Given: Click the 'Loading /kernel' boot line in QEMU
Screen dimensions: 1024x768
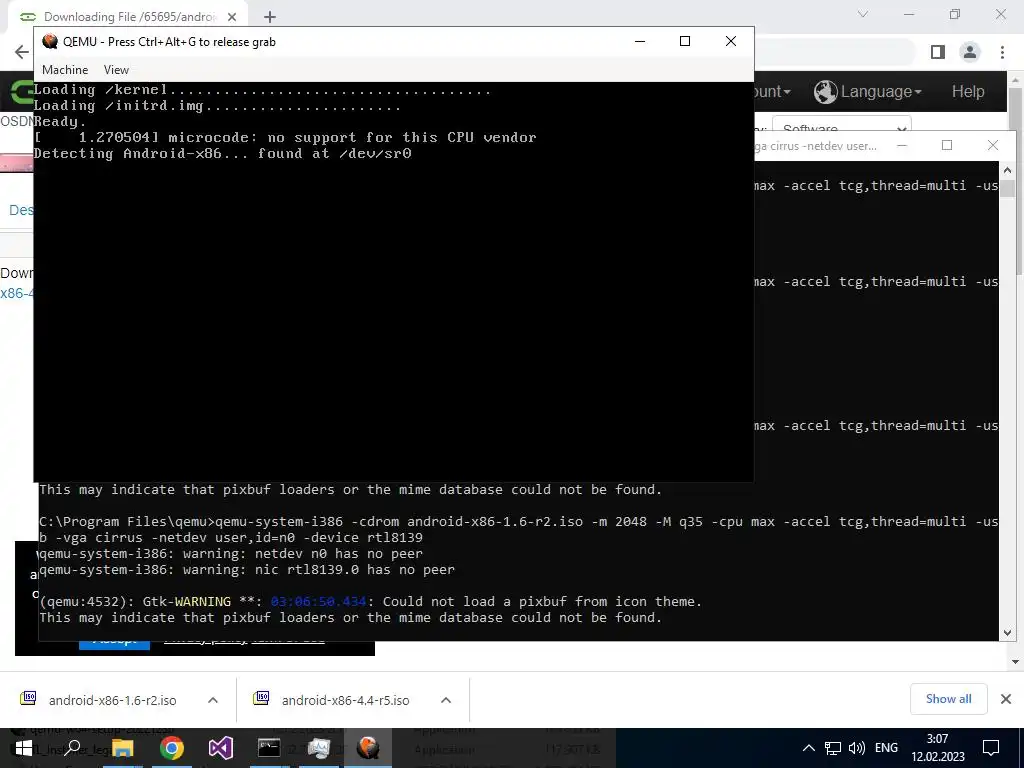Looking at the screenshot, I should 262,89.
